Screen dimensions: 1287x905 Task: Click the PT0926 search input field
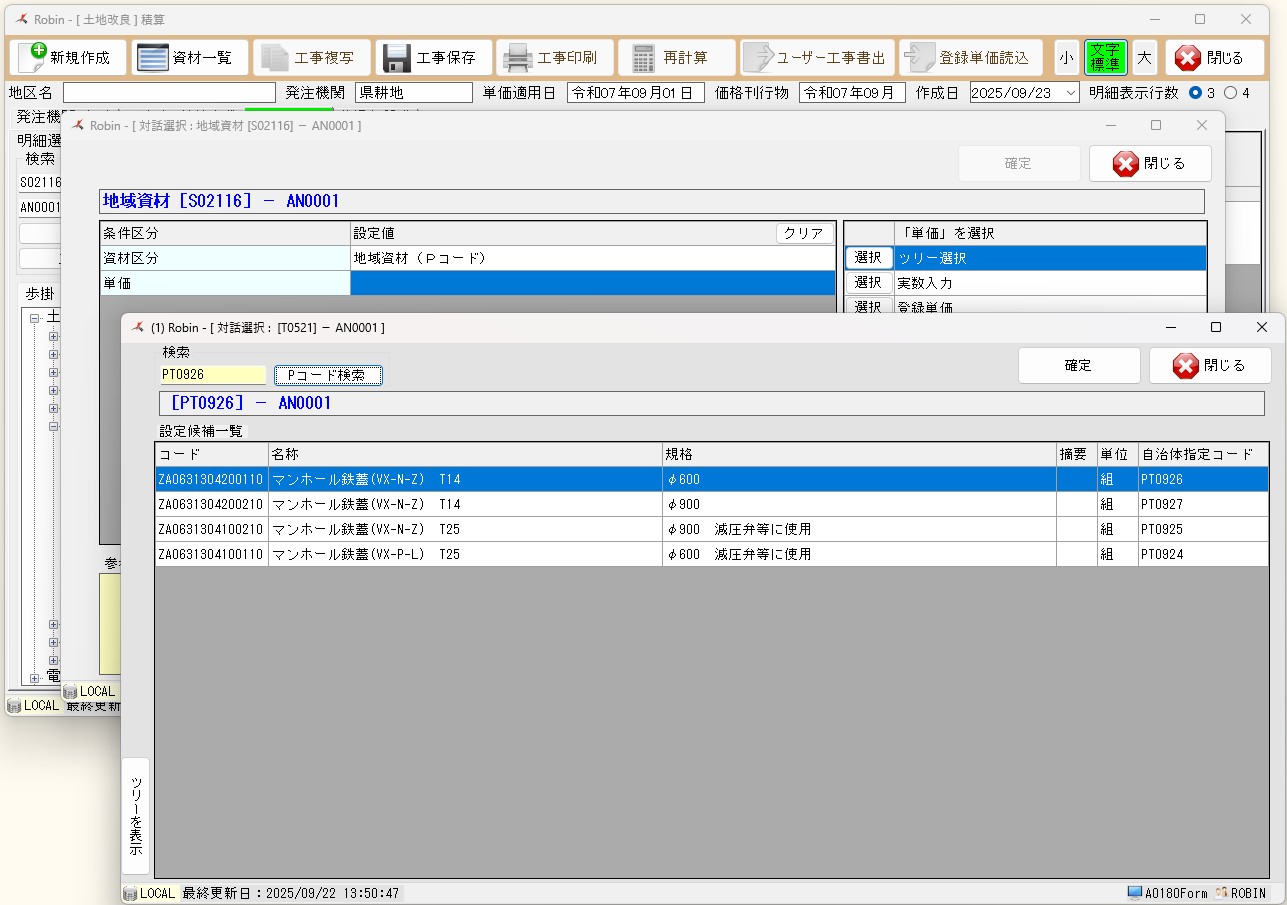(x=213, y=375)
